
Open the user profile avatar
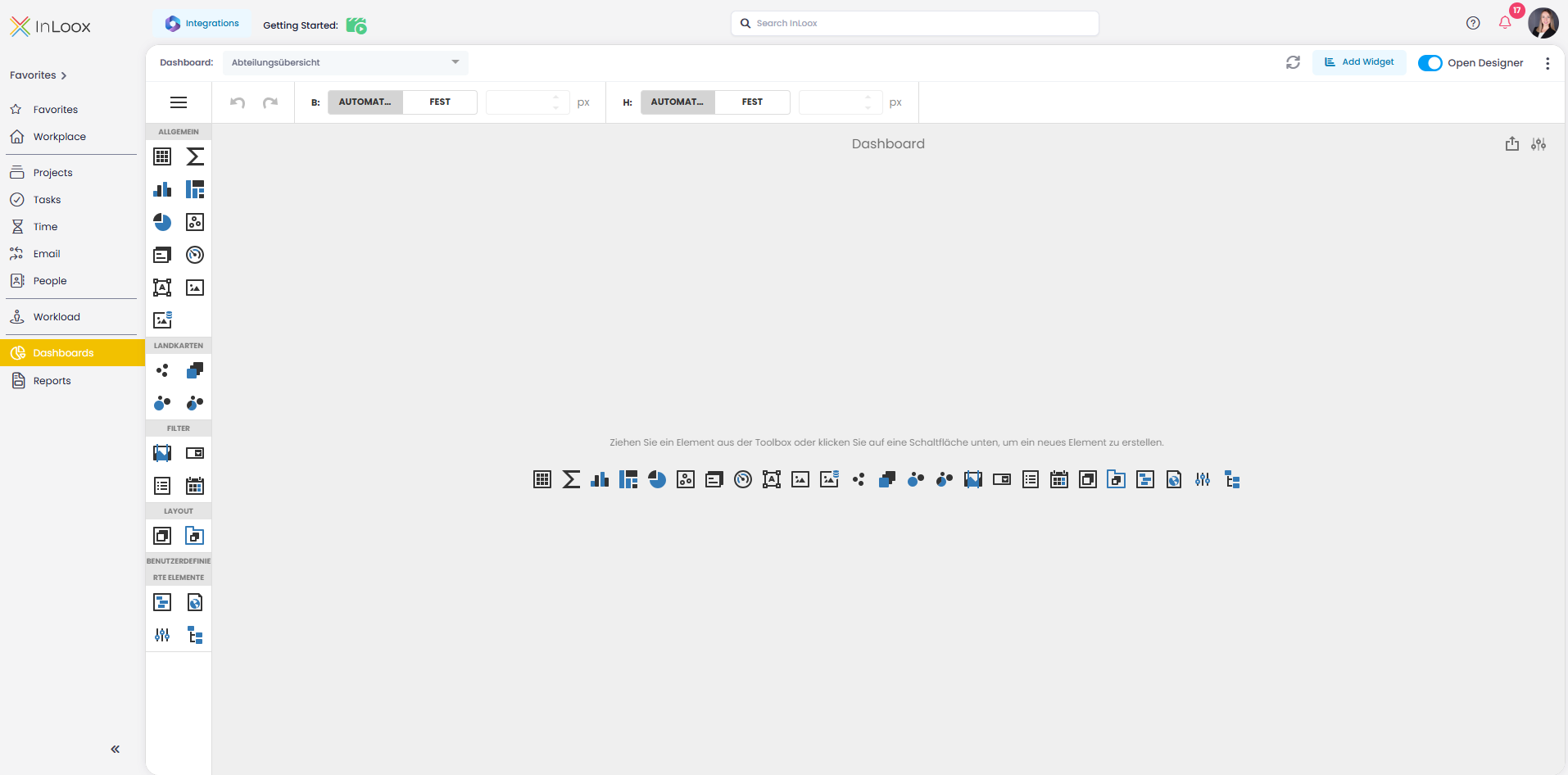pyautogui.click(x=1543, y=23)
